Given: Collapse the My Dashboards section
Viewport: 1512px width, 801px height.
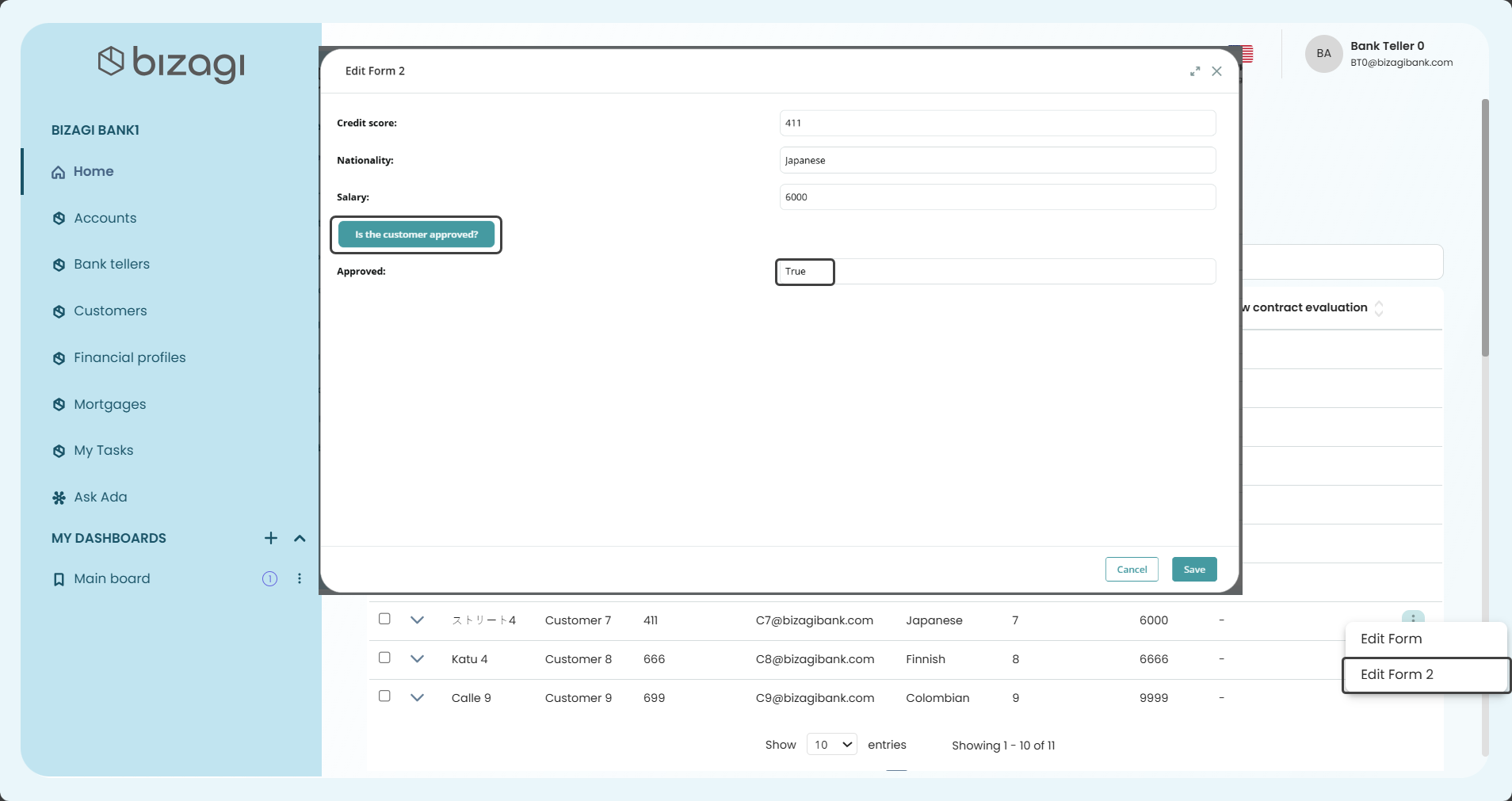Looking at the screenshot, I should (300, 538).
